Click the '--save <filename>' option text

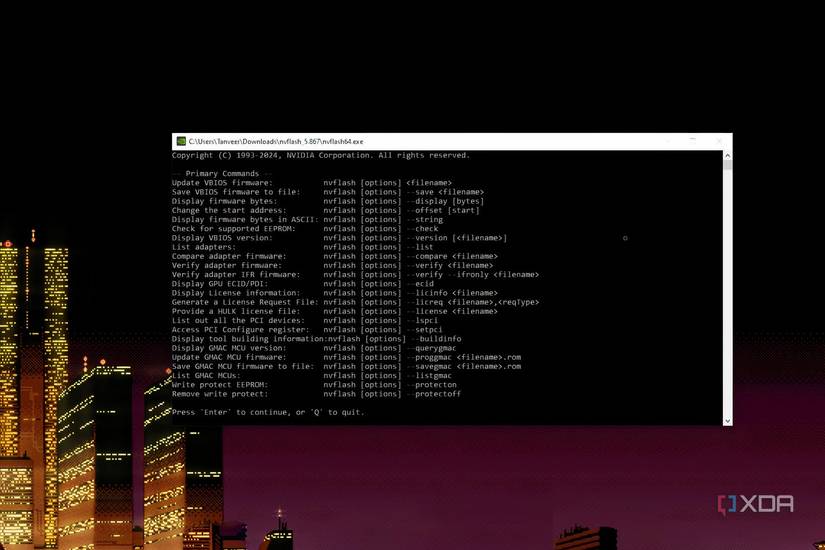(445, 192)
